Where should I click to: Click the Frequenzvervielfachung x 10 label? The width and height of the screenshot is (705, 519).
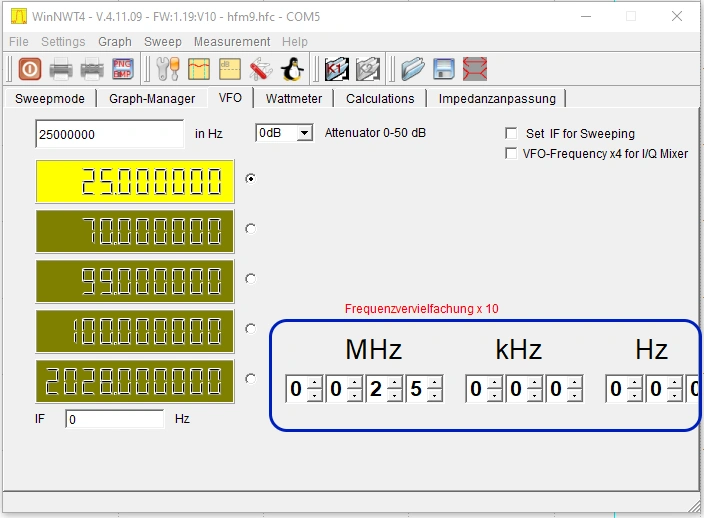click(421, 309)
